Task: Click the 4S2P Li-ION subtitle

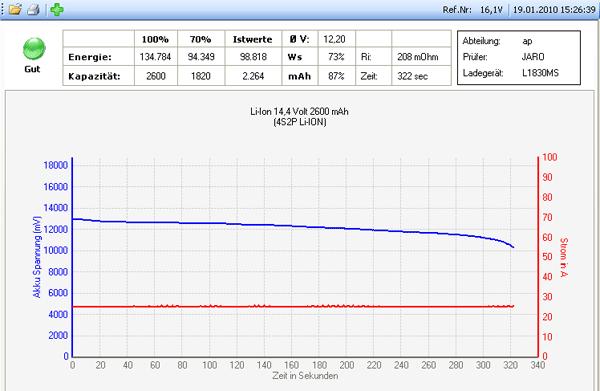Action: pyautogui.click(x=300, y=122)
